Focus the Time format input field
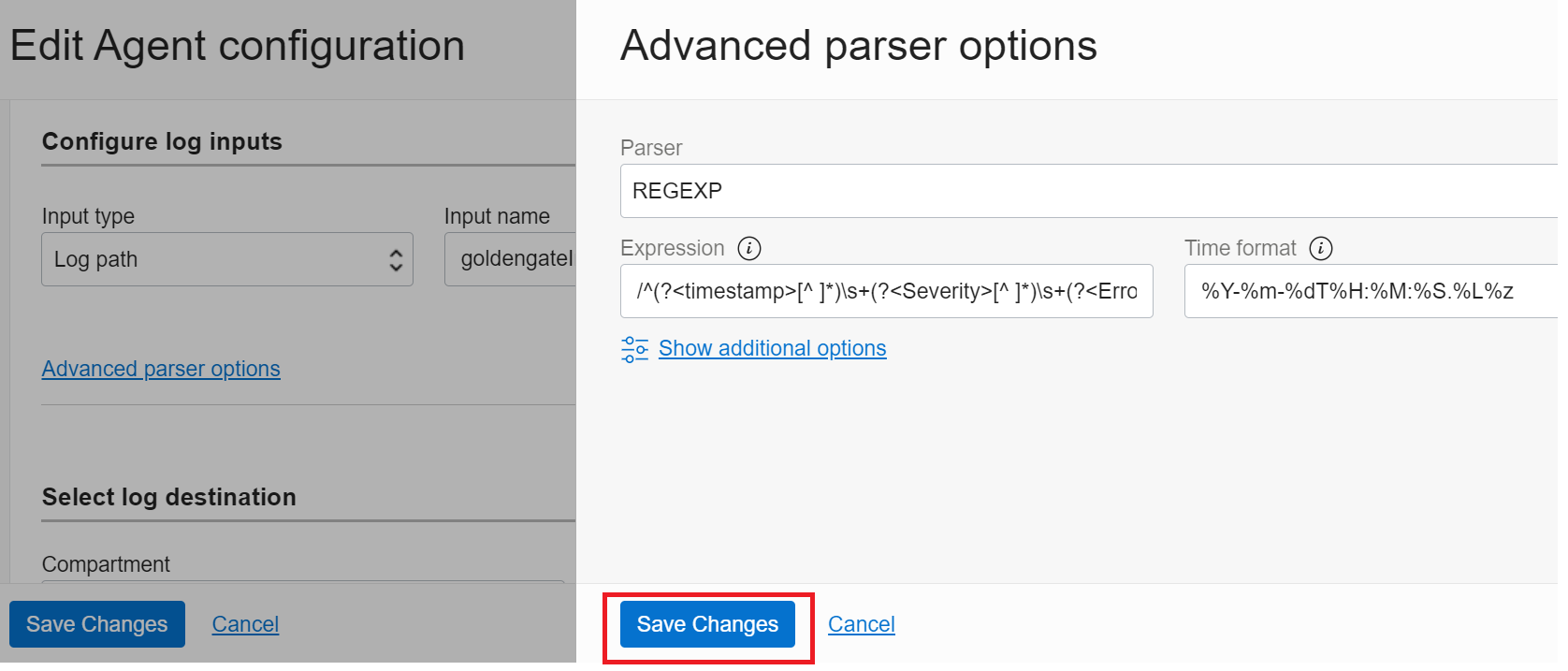Image resolution: width=1568 pixels, height=671 pixels. (x=1370, y=291)
